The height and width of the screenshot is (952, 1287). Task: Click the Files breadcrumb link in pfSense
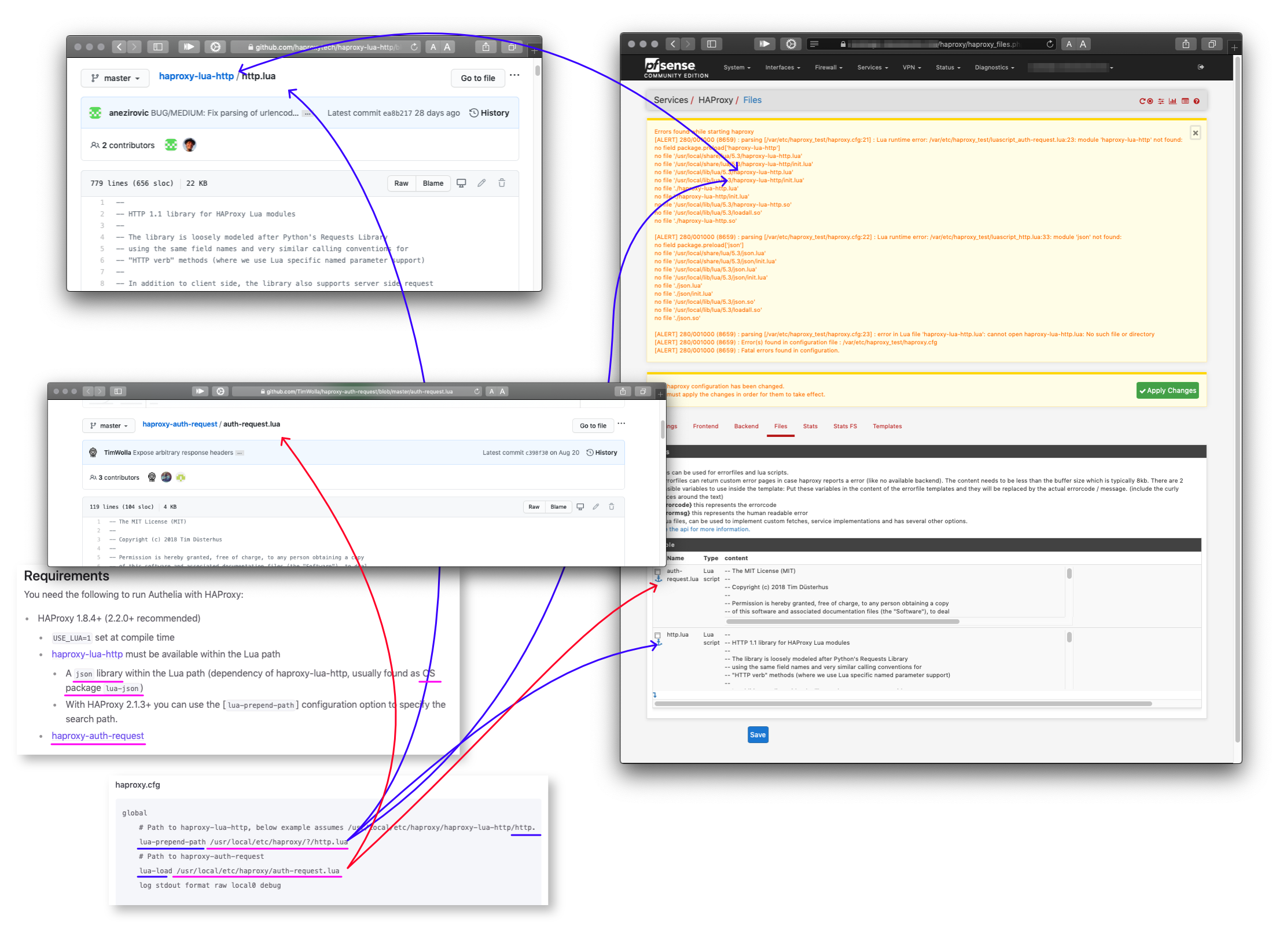coord(752,100)
